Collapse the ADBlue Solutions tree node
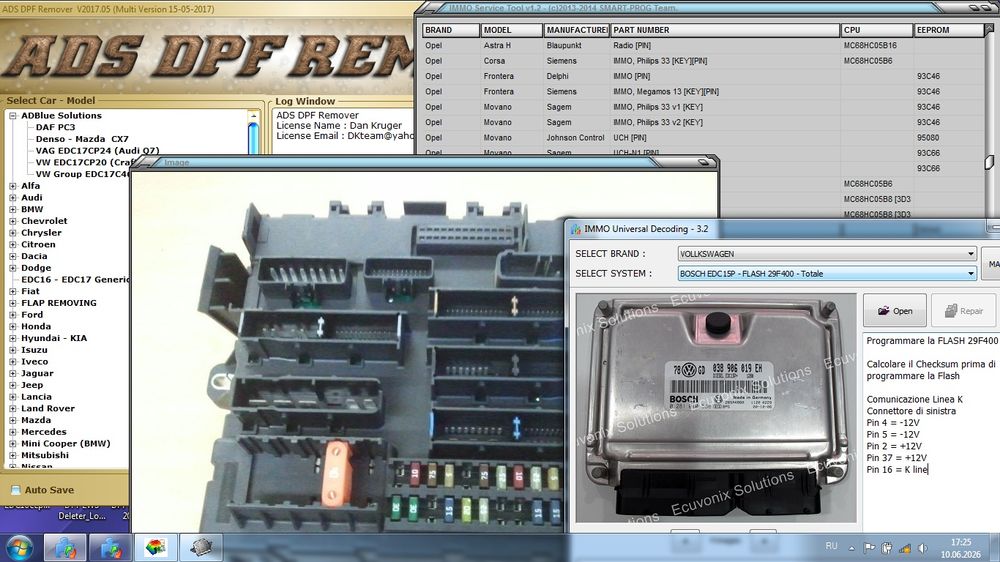 (13, 115)
